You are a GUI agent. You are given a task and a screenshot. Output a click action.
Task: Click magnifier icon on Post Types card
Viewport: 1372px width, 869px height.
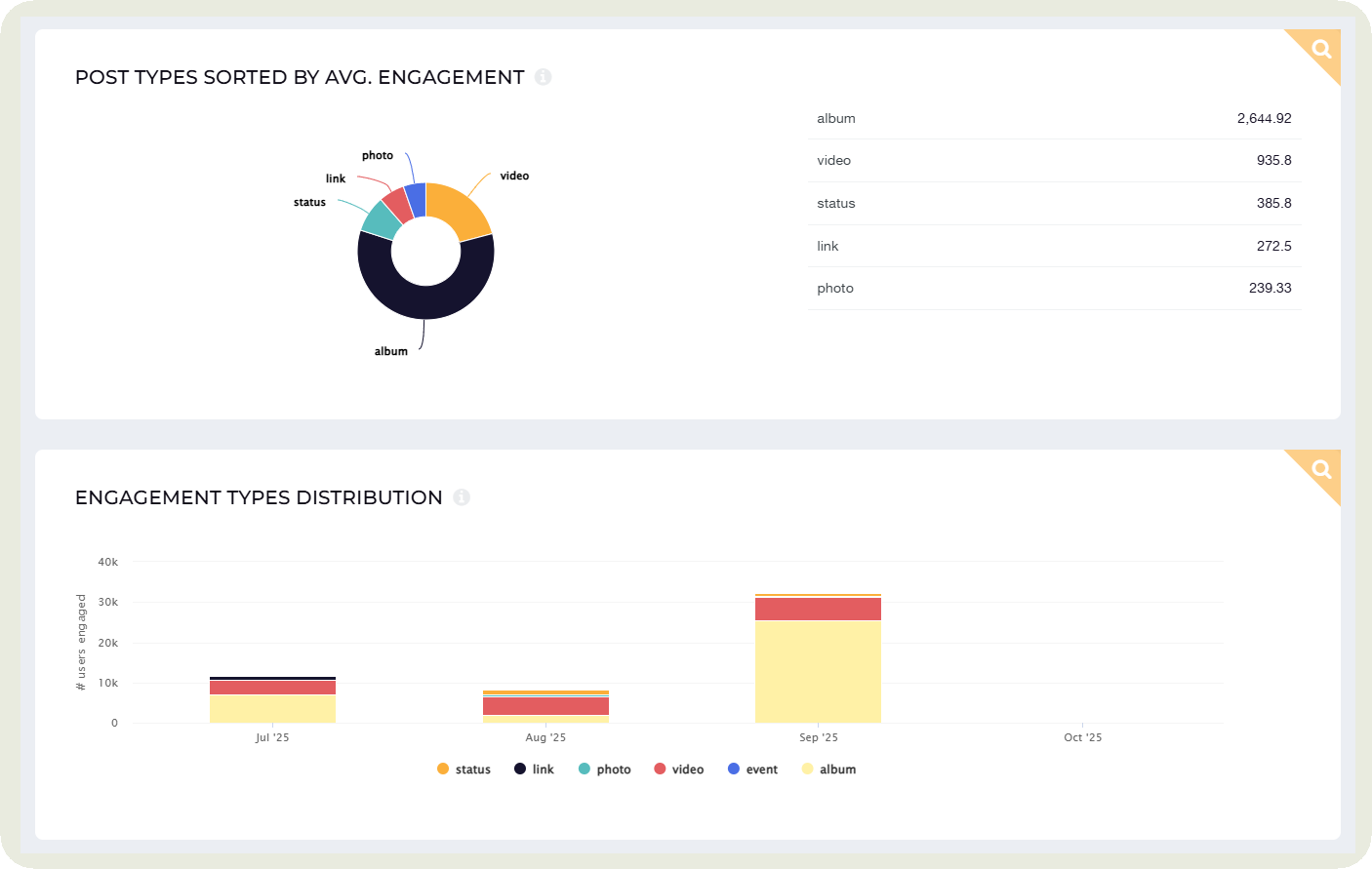1321,49
